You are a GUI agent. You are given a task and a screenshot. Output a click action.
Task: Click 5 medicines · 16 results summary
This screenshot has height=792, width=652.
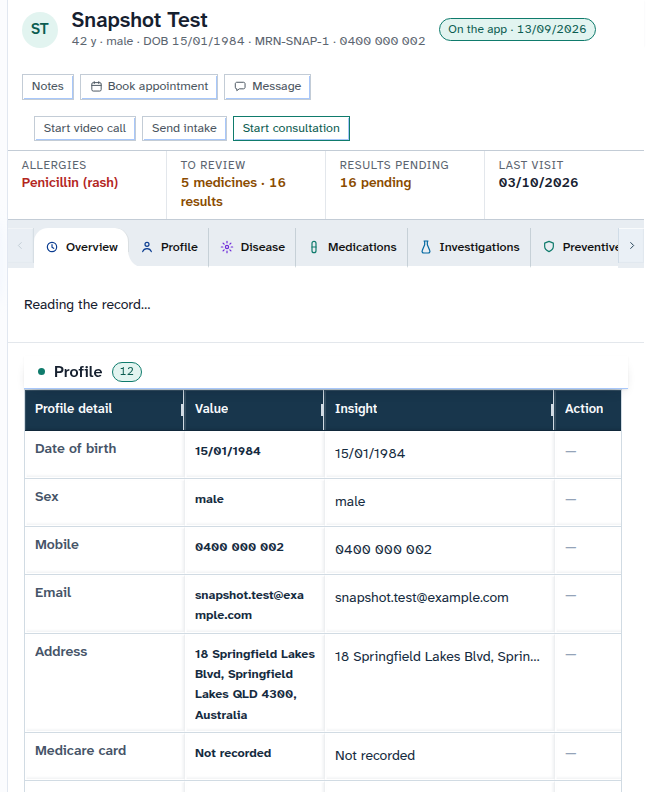point(233,192)
